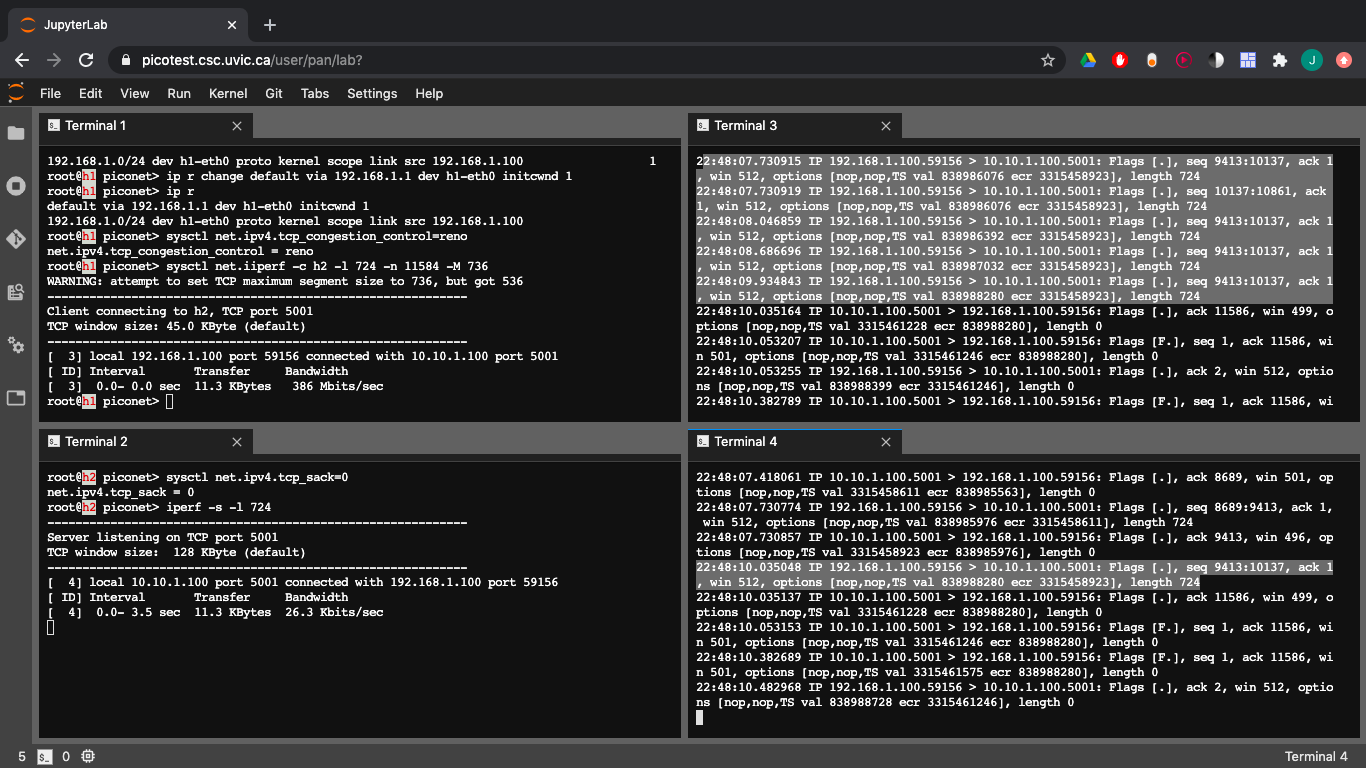Open the File Browser sidebar
The image size is (1366, 768).
(15, 133)
